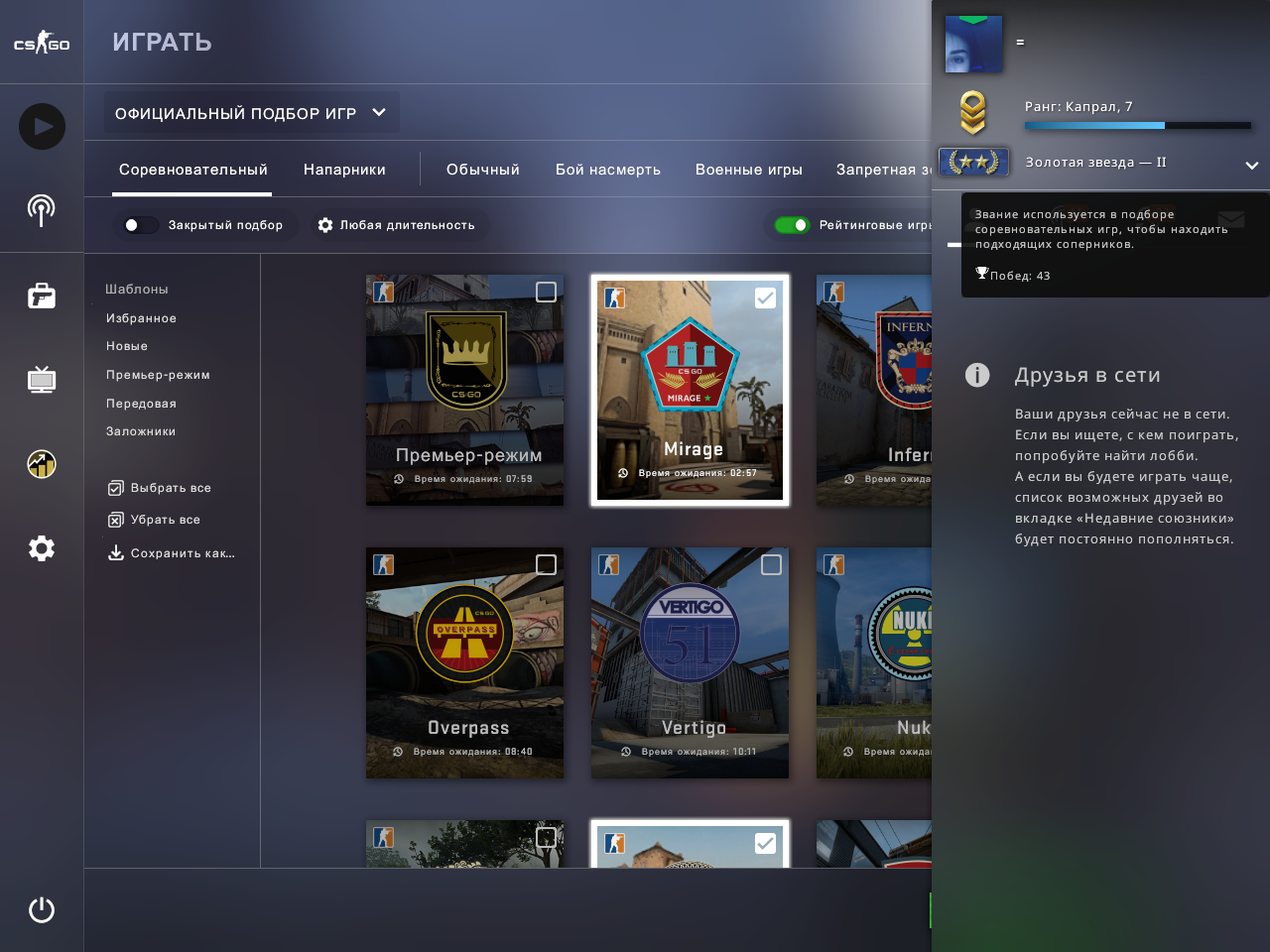Click the Сохранить как download icon
Image resolution: width=1270 pixels, height=952 pixels.
(x=116, y=552)
